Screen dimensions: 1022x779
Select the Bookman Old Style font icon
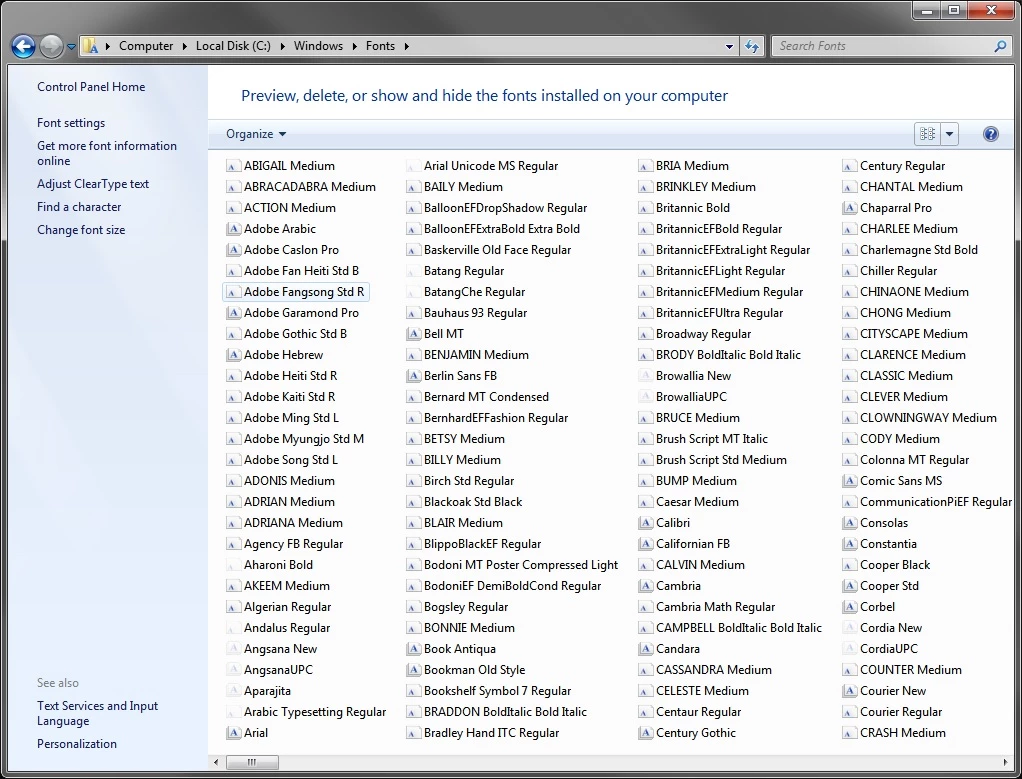coord(413,670)
